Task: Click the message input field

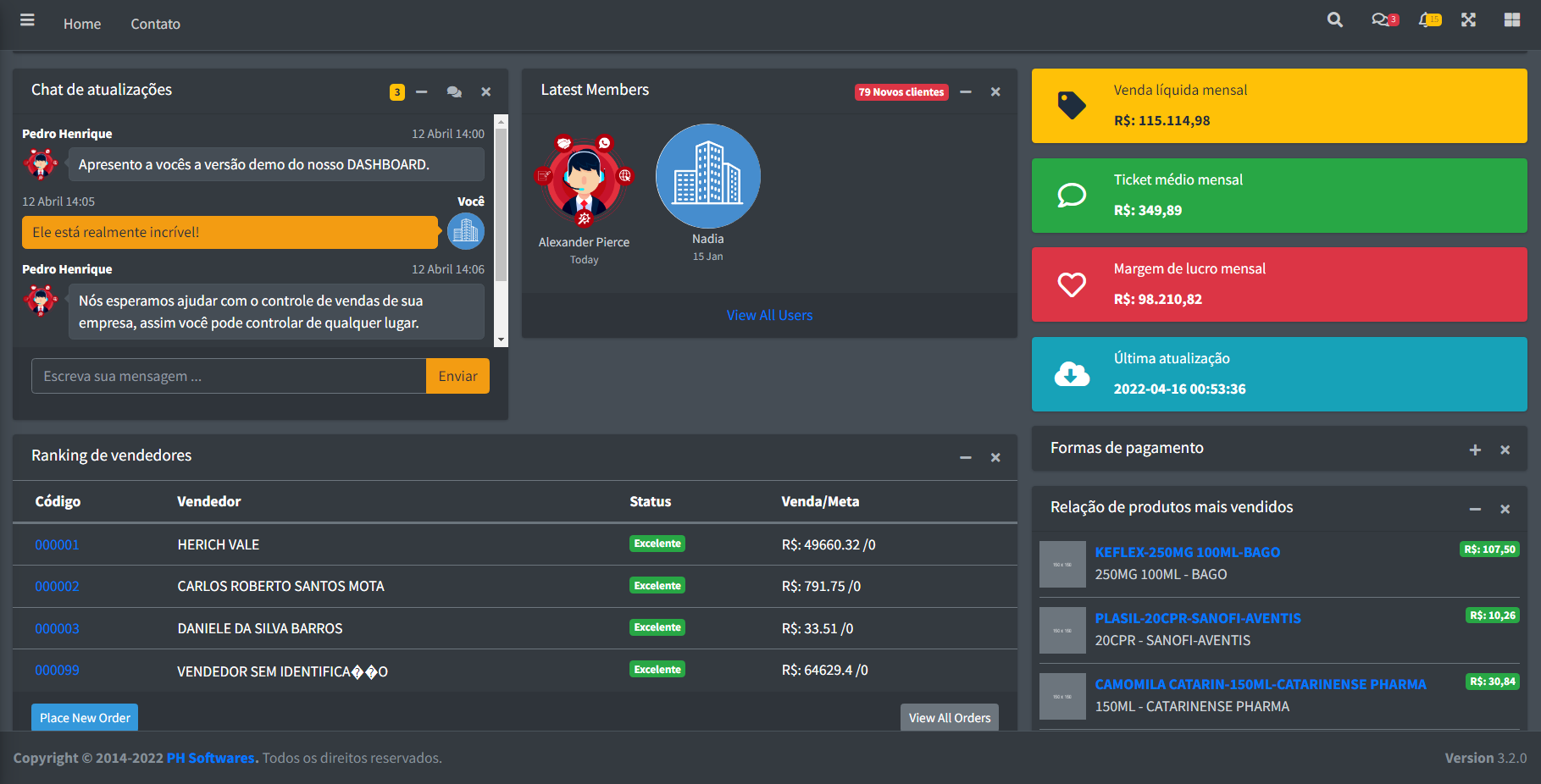Action: click(x=229, y=376)
